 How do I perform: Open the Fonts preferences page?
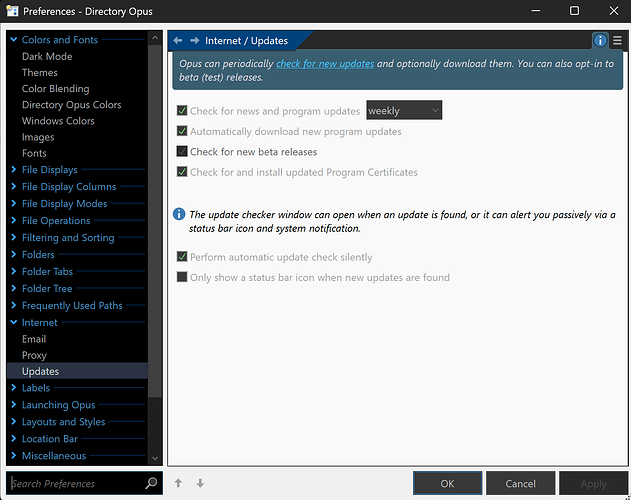[x=34, y=153]
